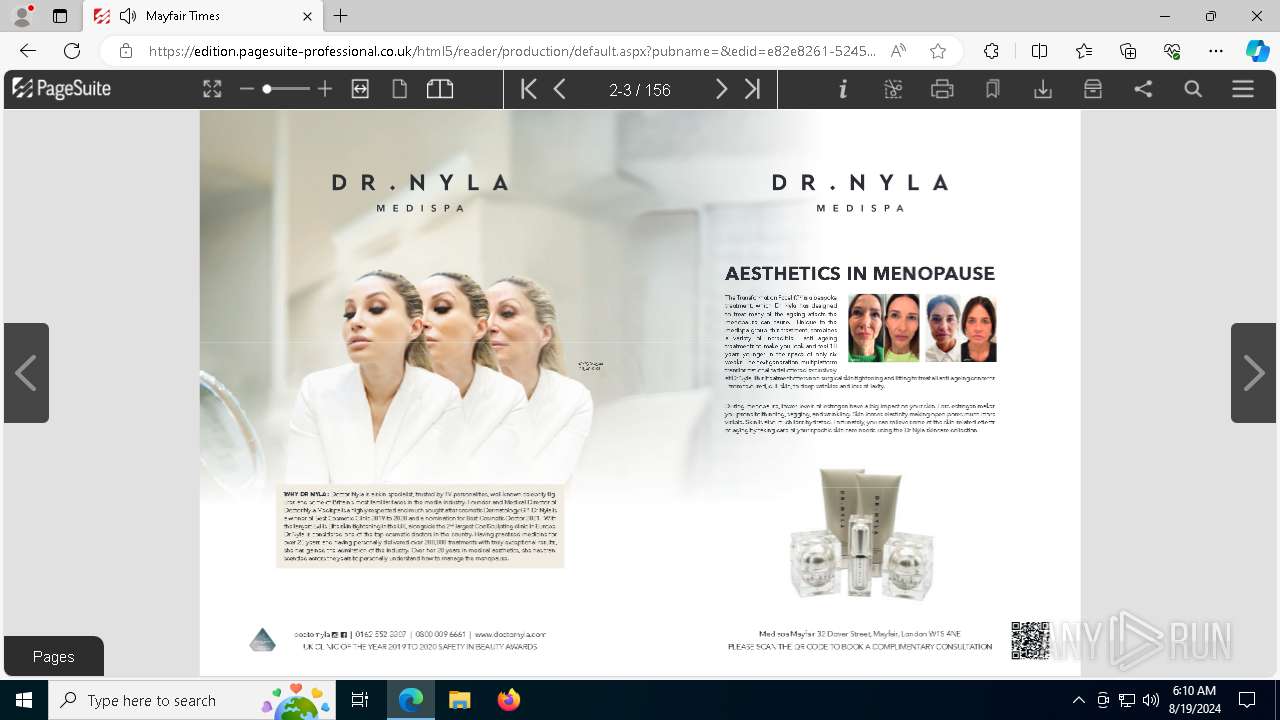
Task: Jump to last page
Action: tap(752, 89)
